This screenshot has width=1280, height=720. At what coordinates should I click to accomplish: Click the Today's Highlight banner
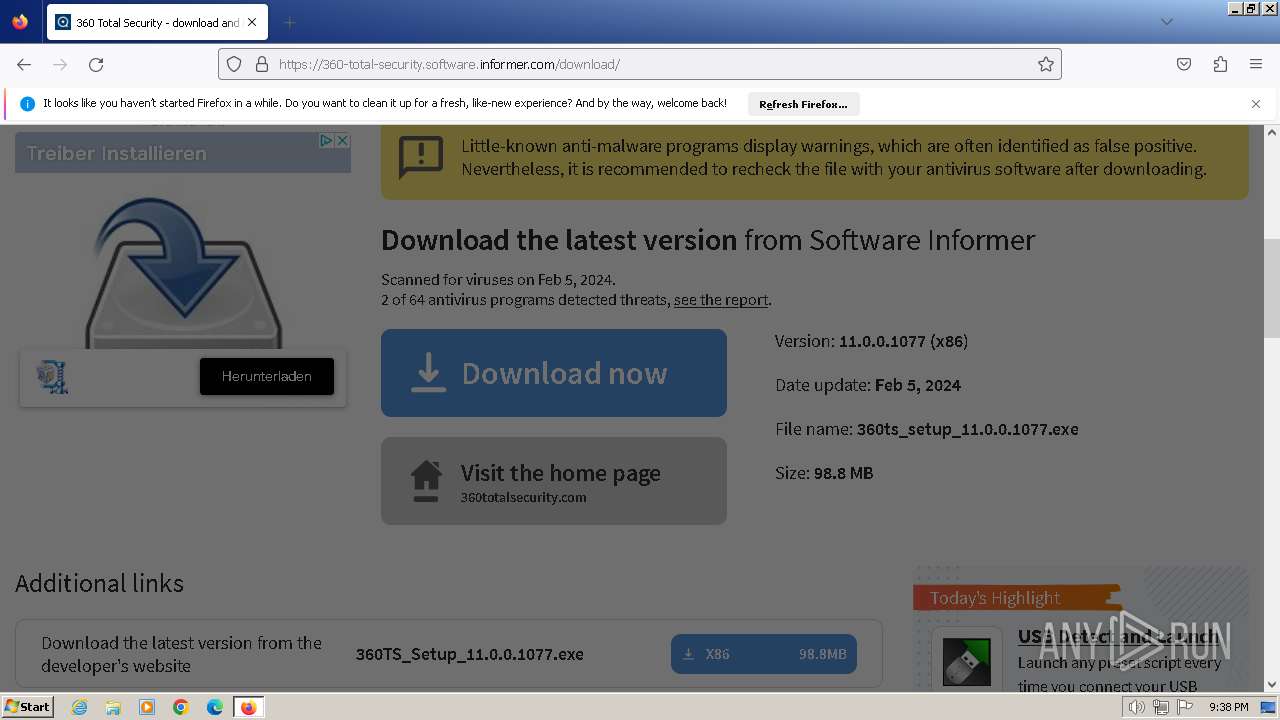[x=1015, y=598]
